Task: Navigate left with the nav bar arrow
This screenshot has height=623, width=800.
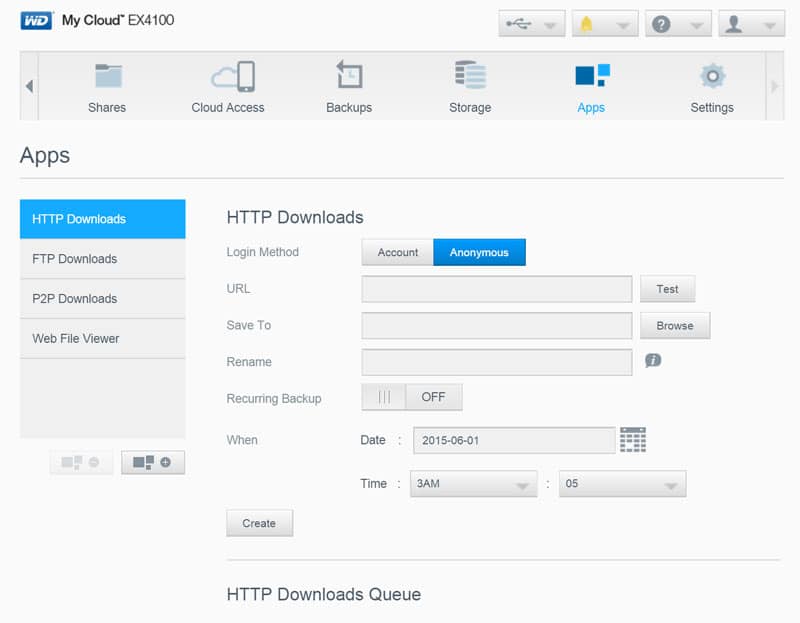Action: pyautogui.click(x=30, y=86)
